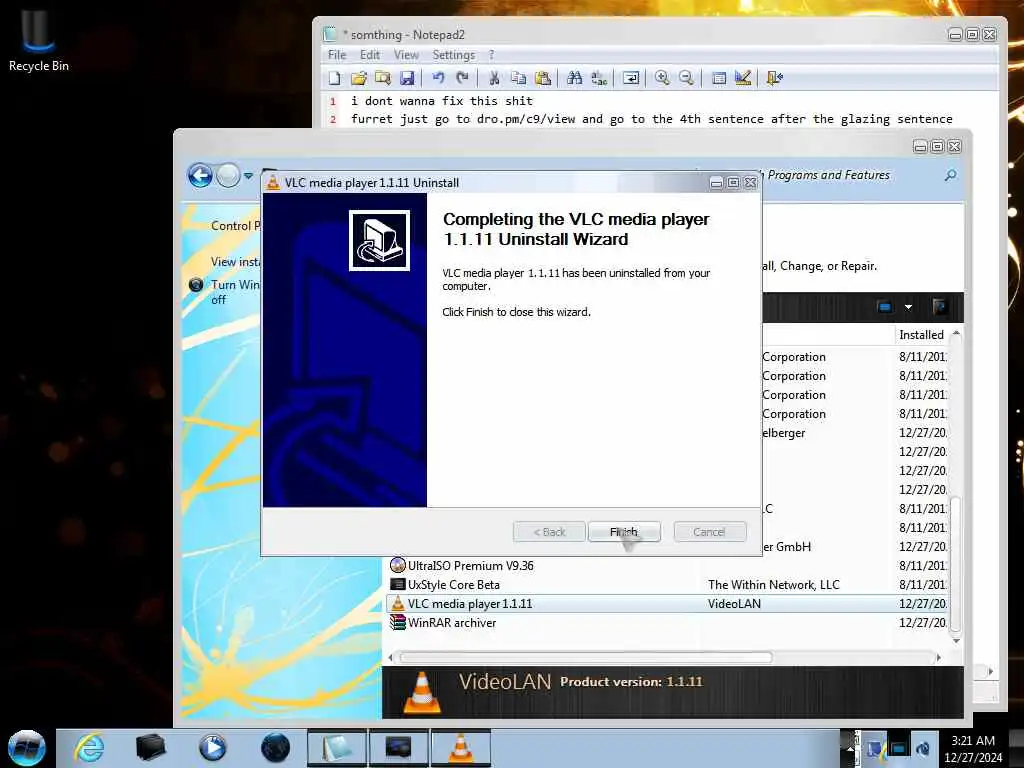Create a new document in Notepad2 toolbar
Viewport: 1024px width, 768px height.
(335, 78)
